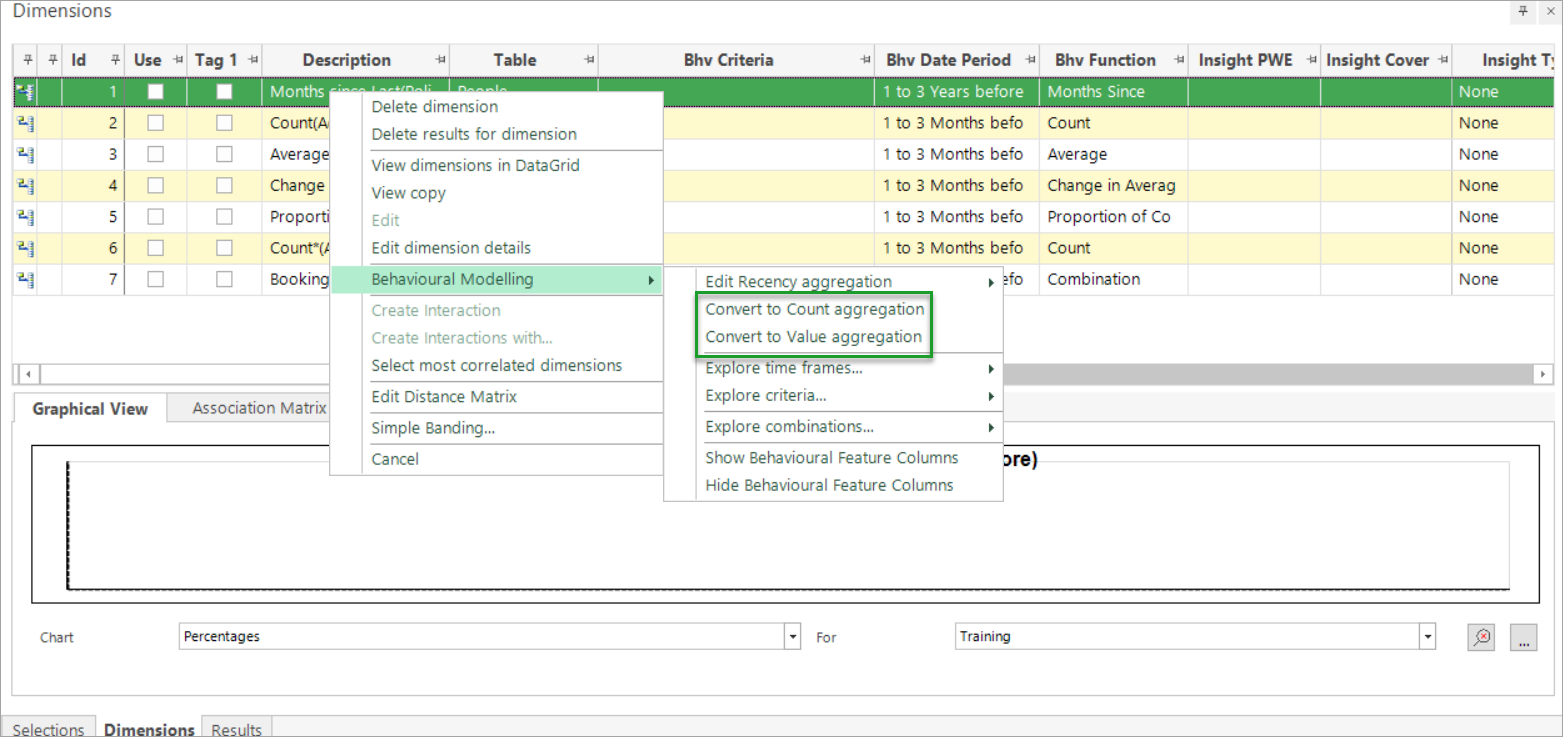Viewport: 1563px width, 737px height.
Task: Click the 'Months Since' Bhv Function cell
Action: tap(1114, 92)
